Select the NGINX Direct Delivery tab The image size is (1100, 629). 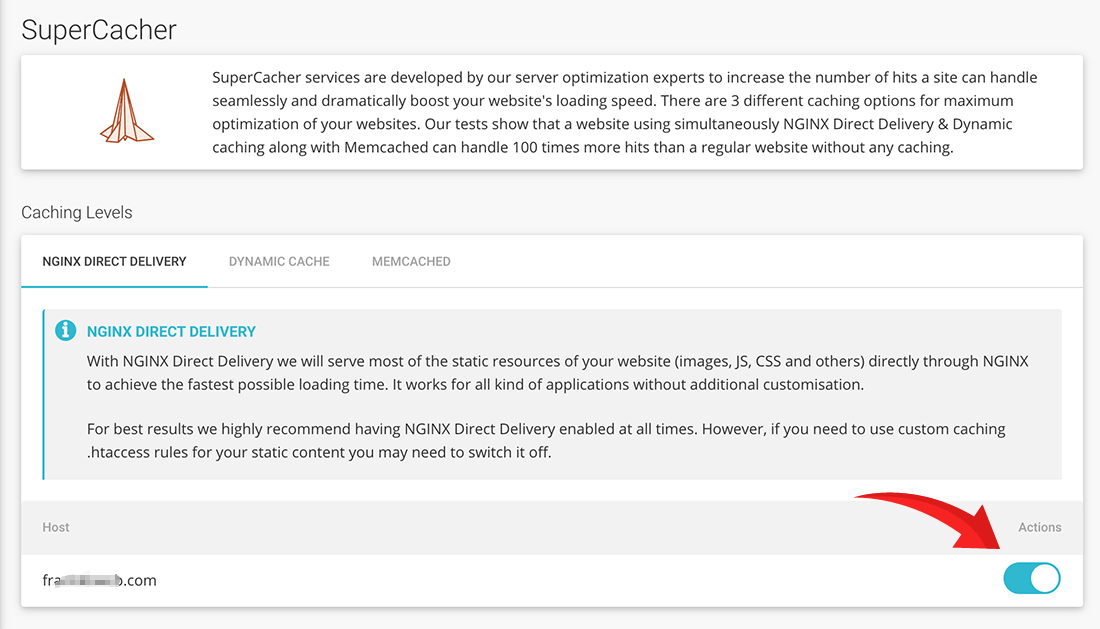[x=114, y=262]
